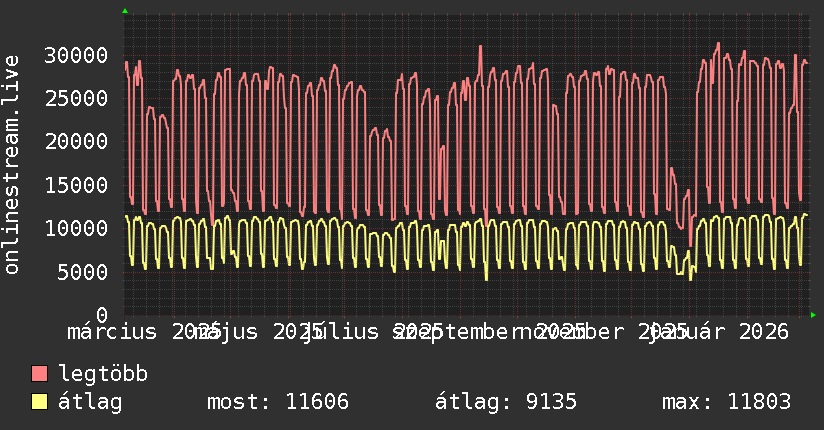This screenshot has height=430, width=824.
Task: Click the átlag legend label beside the yellow swatch
Action: tap(90, 402)
